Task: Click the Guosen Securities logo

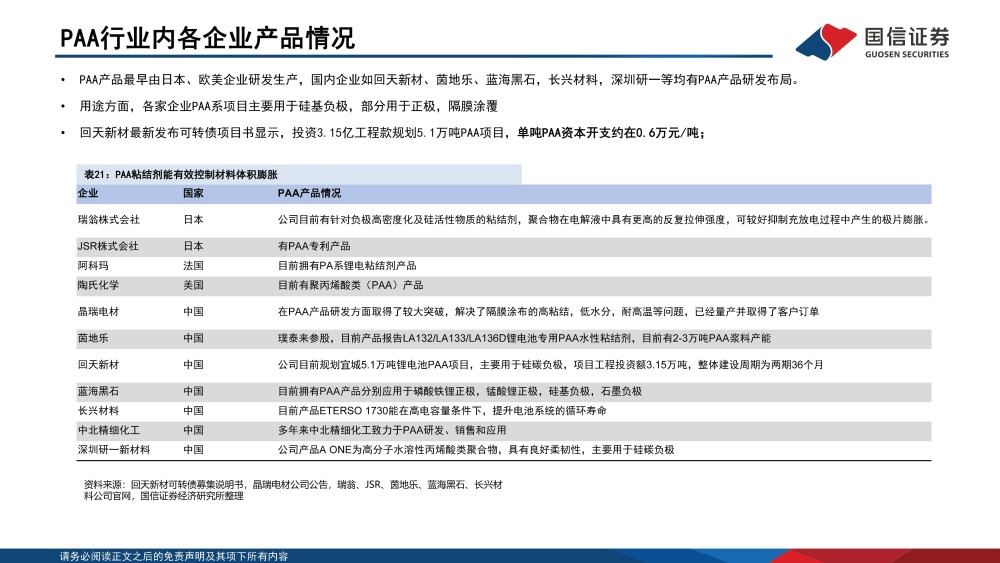Action: tap(872, 41)
